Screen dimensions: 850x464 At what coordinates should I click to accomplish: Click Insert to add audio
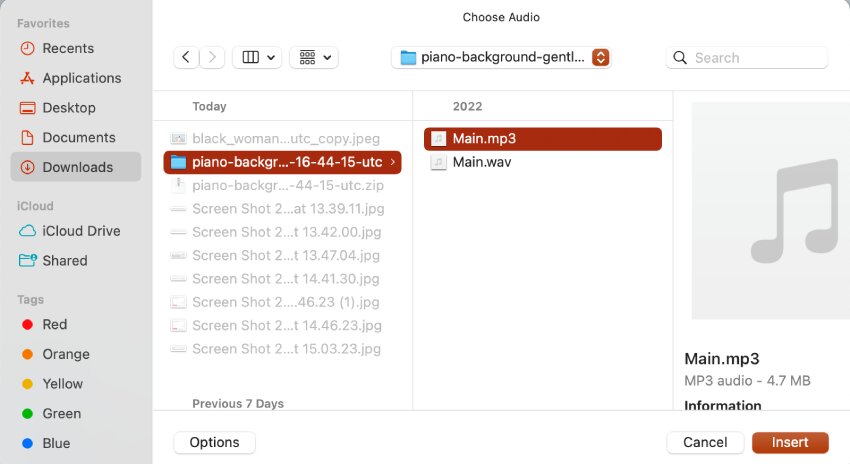coord(790,442)
